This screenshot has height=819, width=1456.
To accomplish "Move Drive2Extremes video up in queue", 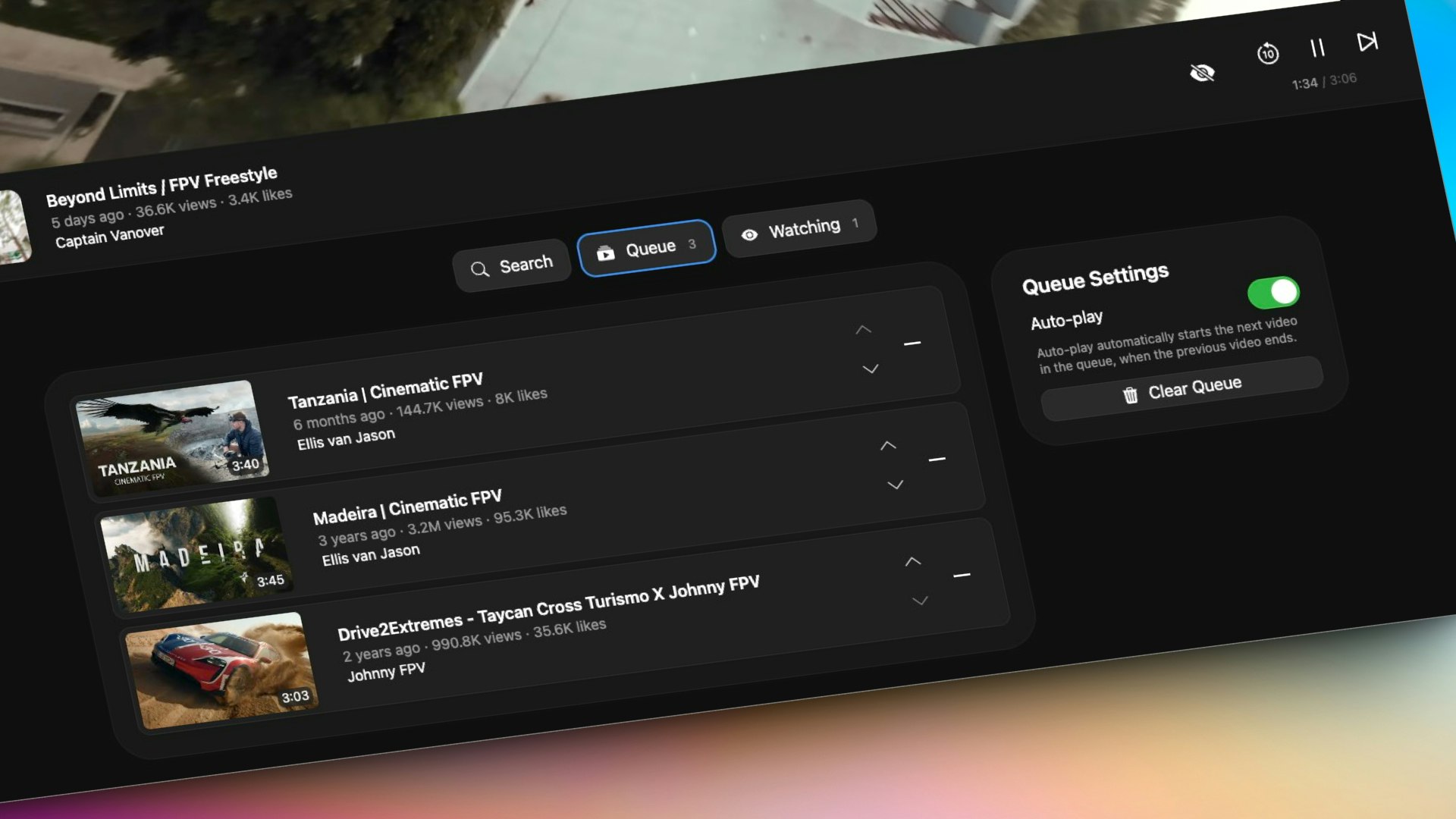I will (x=913, y=562).
